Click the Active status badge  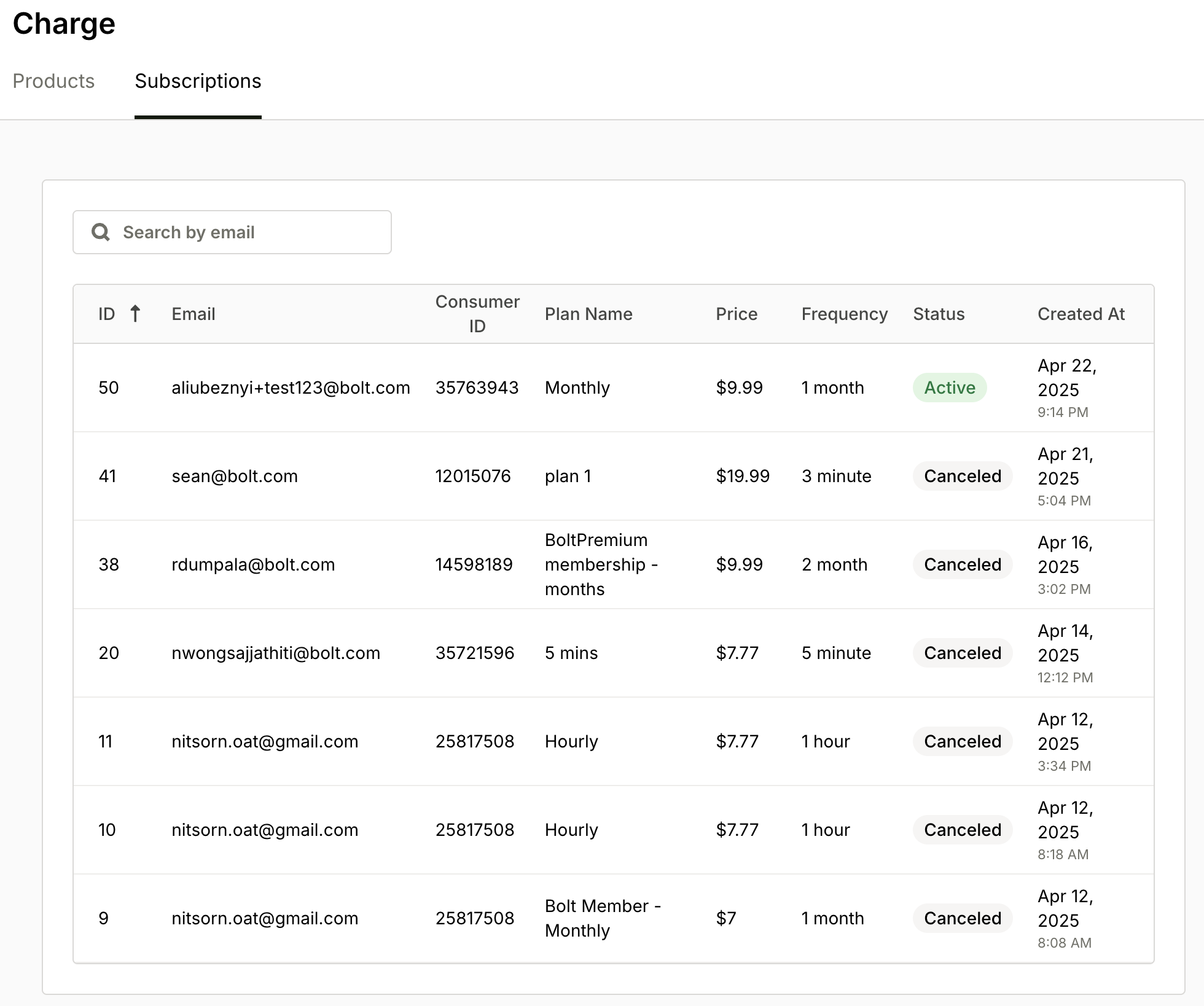click(x=950, y=388)
